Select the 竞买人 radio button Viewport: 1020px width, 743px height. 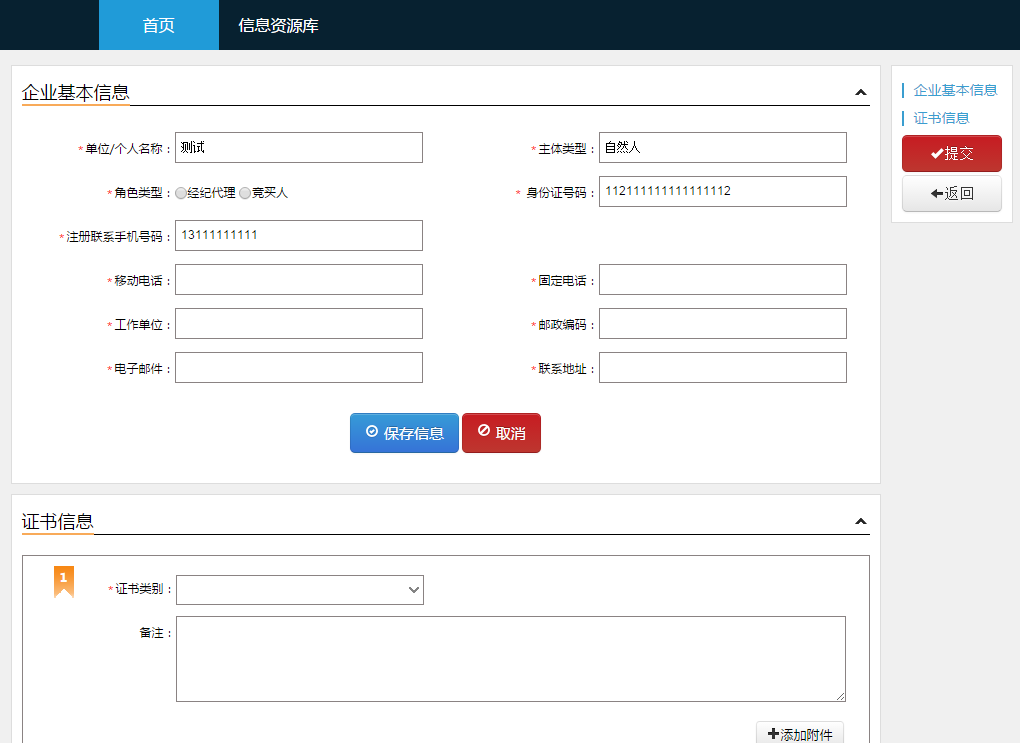[245, 193]
